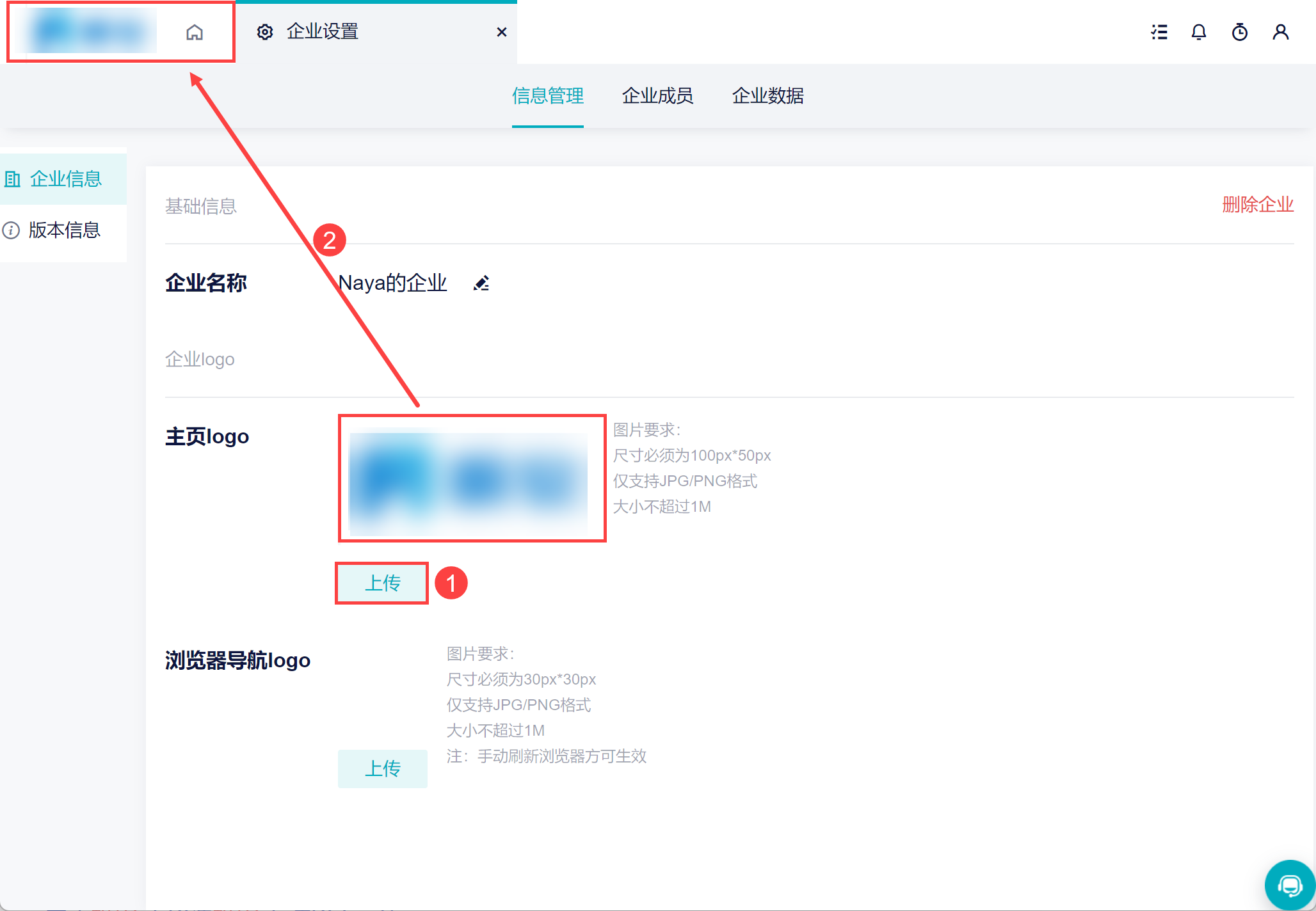Switch to the 企业数据 tab
Viewport: 1316px width, 911px height.
point(767,96)
